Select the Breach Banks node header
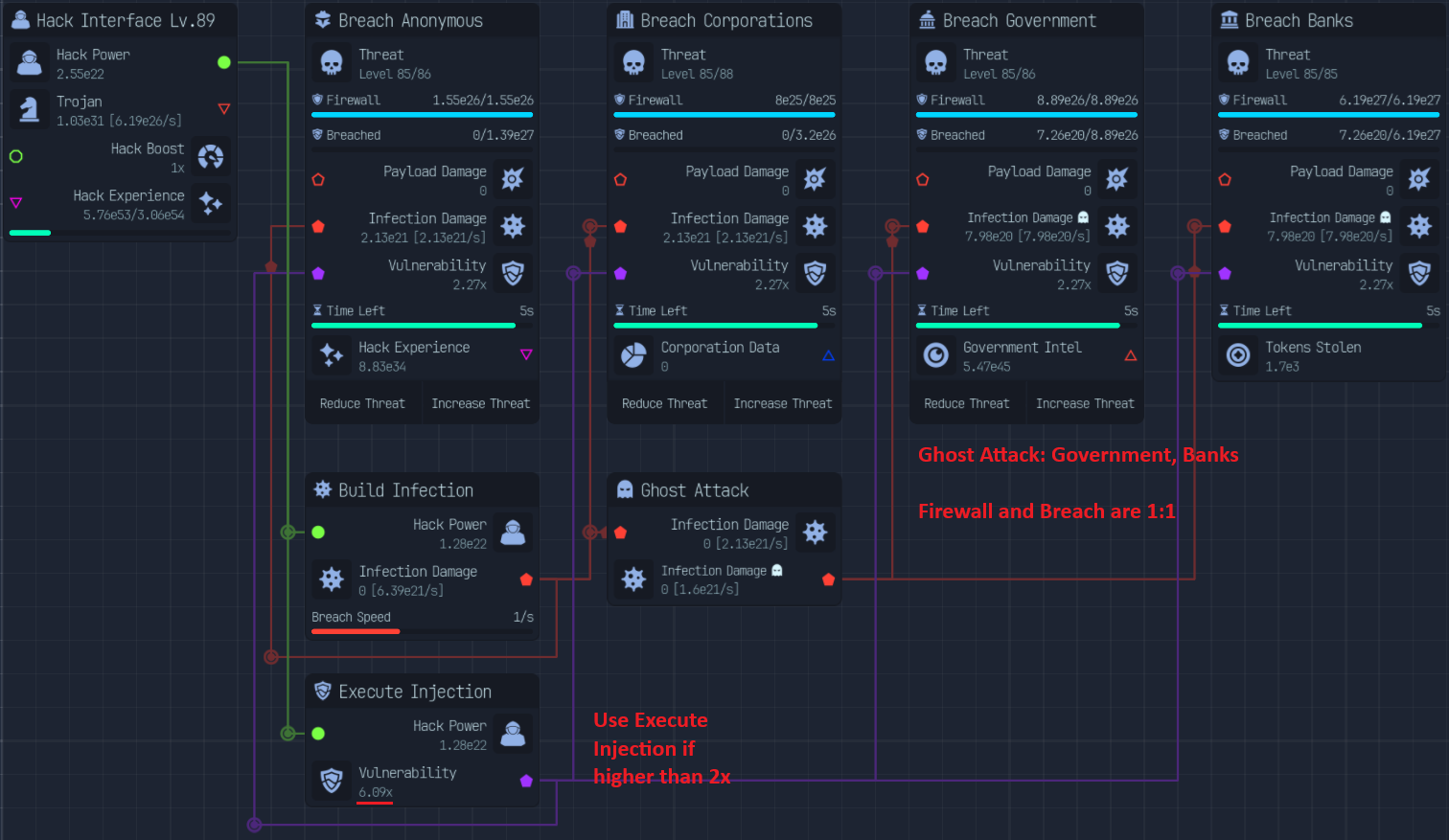 tap(1328, 20)
